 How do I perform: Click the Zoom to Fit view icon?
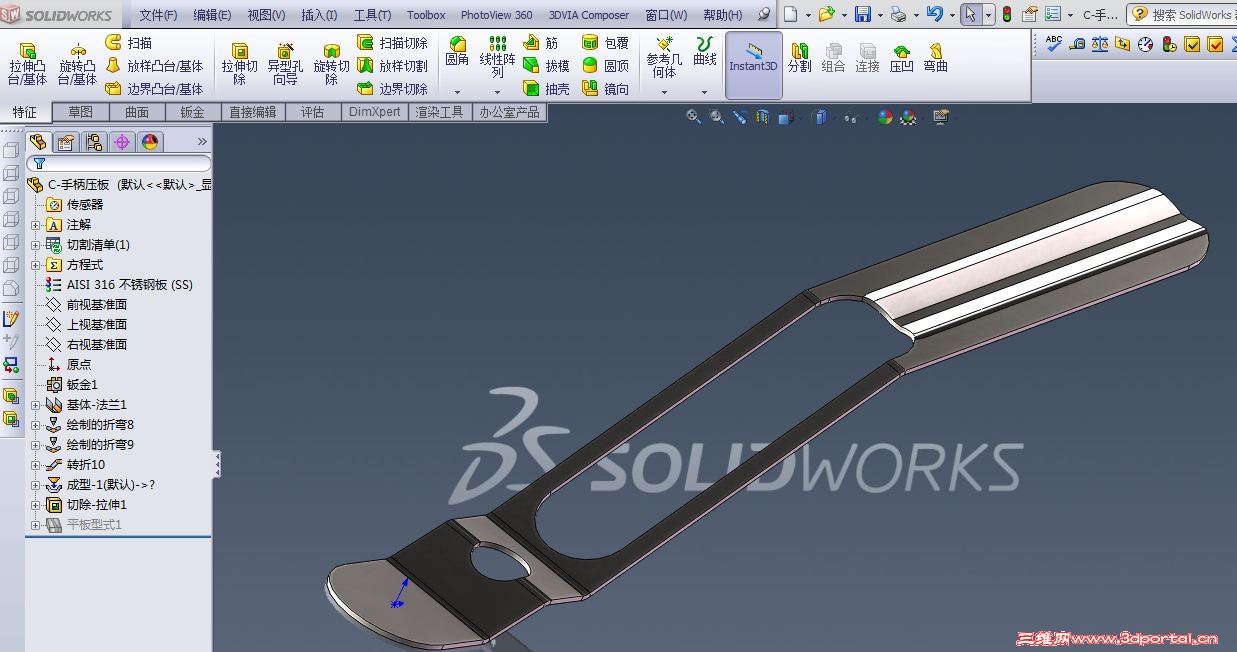(x=693, y=117)
